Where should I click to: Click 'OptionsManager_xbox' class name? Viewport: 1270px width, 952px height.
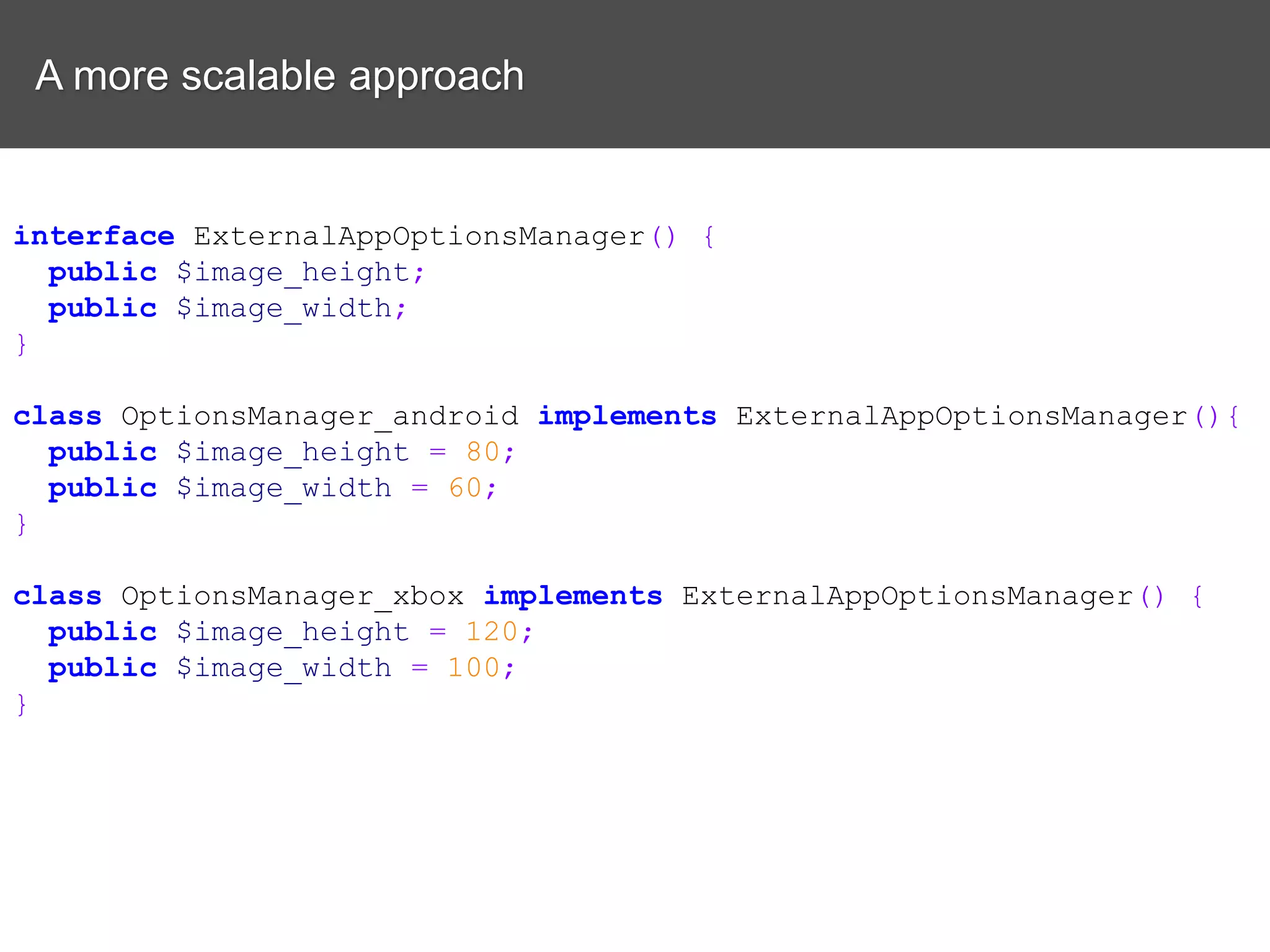click(x=293, y=597)
